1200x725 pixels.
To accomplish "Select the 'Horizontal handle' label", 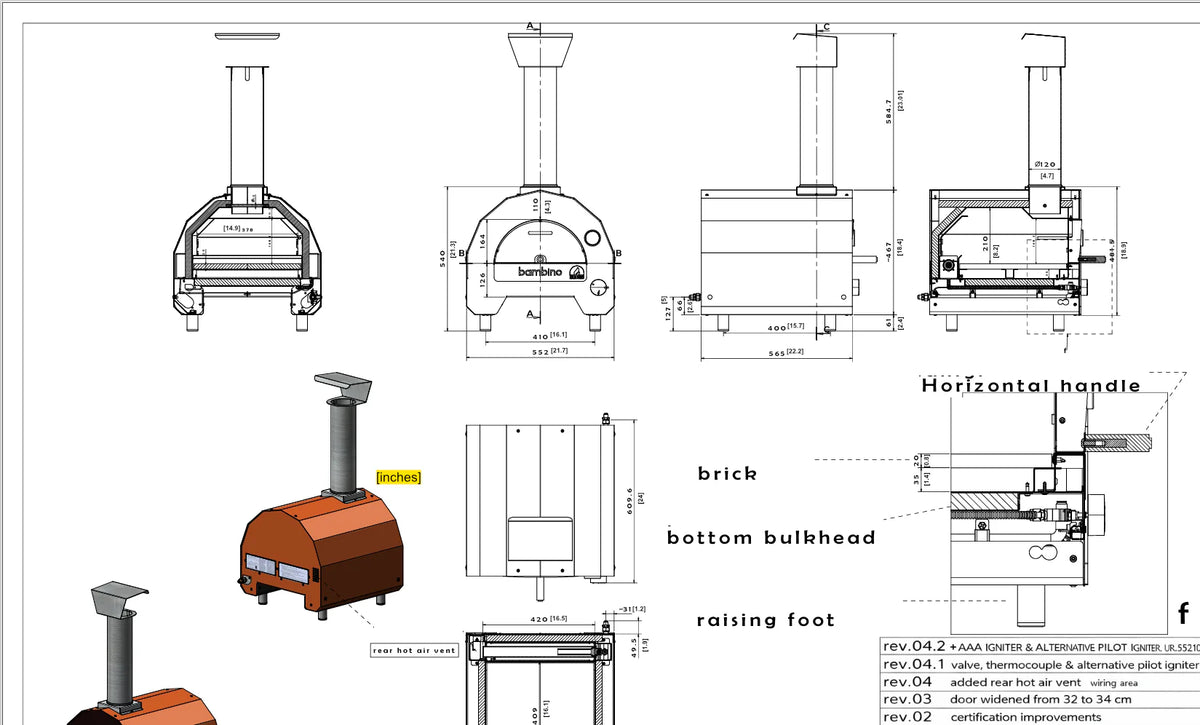I will click(1031, 385).
